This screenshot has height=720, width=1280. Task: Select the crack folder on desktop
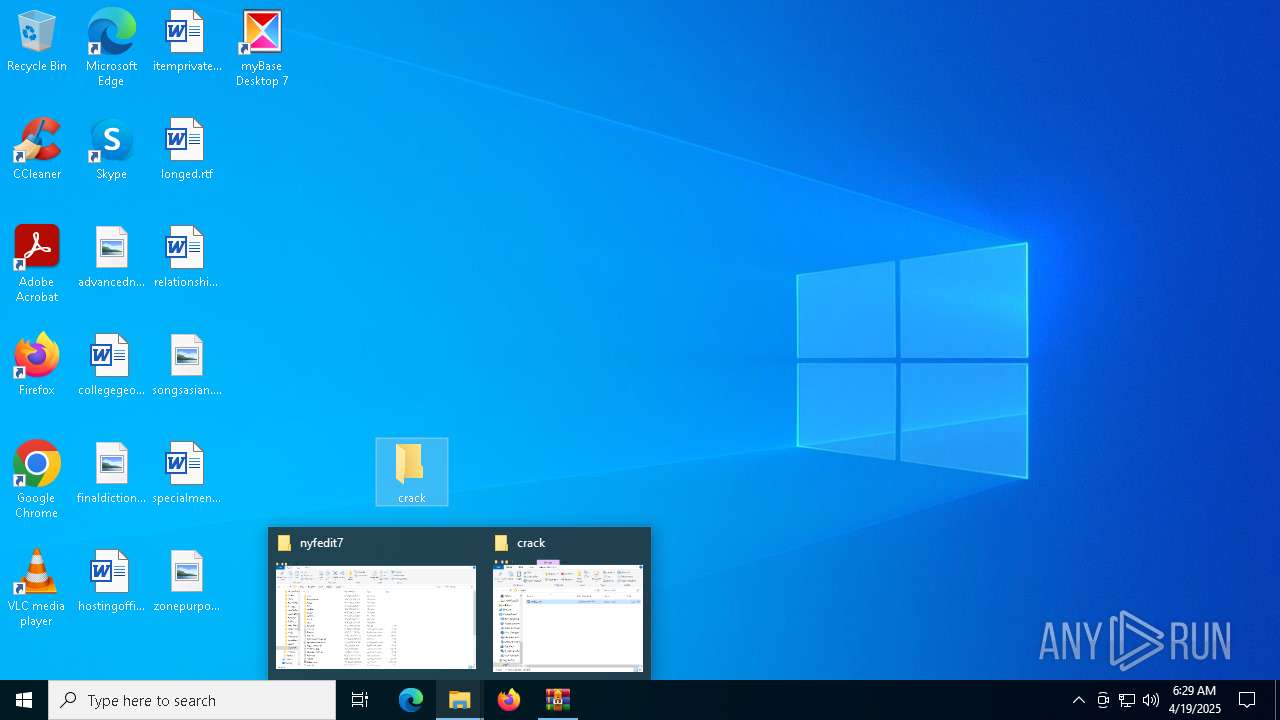point(412,472)
